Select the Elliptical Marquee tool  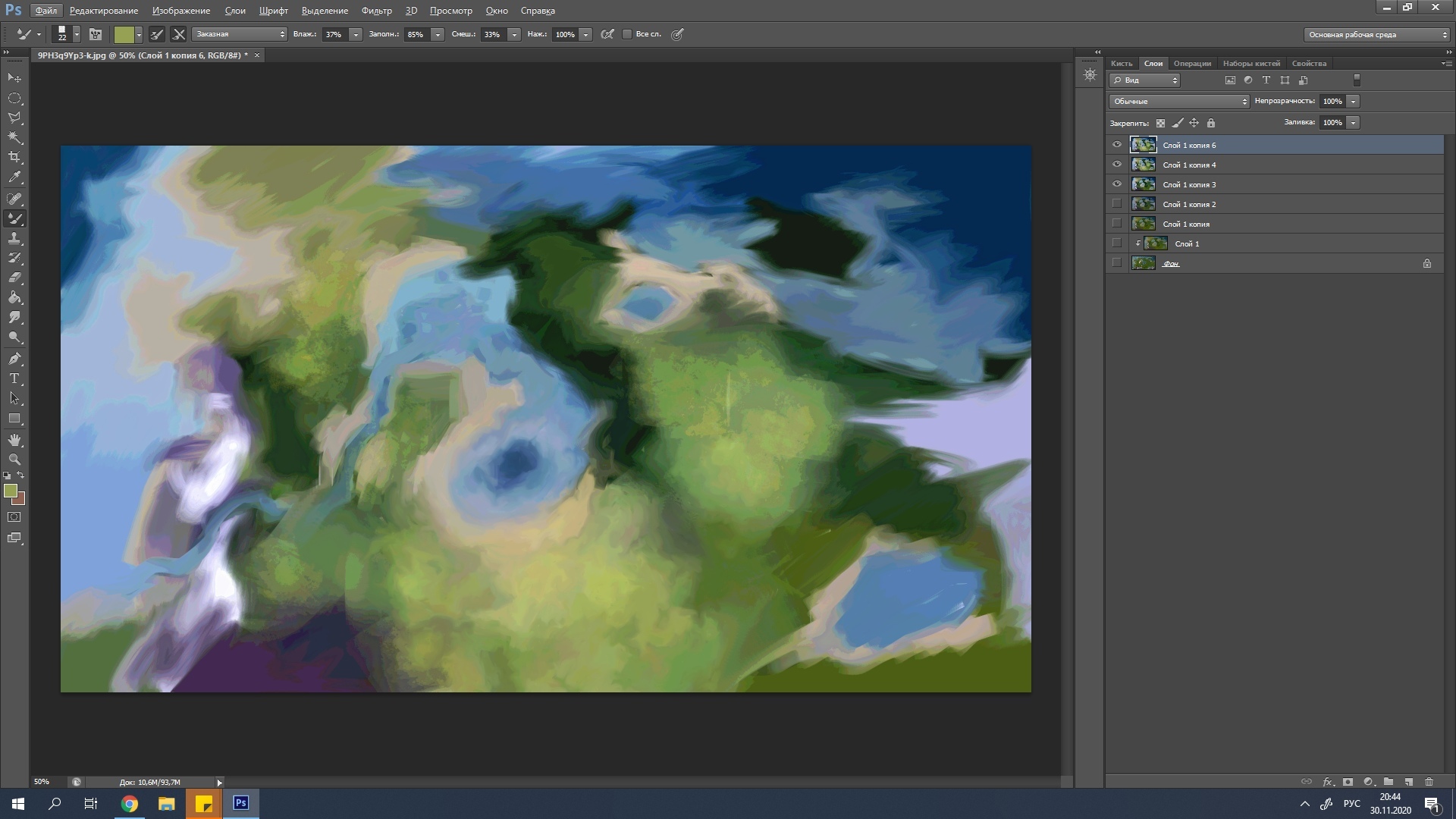coord(14,98)
